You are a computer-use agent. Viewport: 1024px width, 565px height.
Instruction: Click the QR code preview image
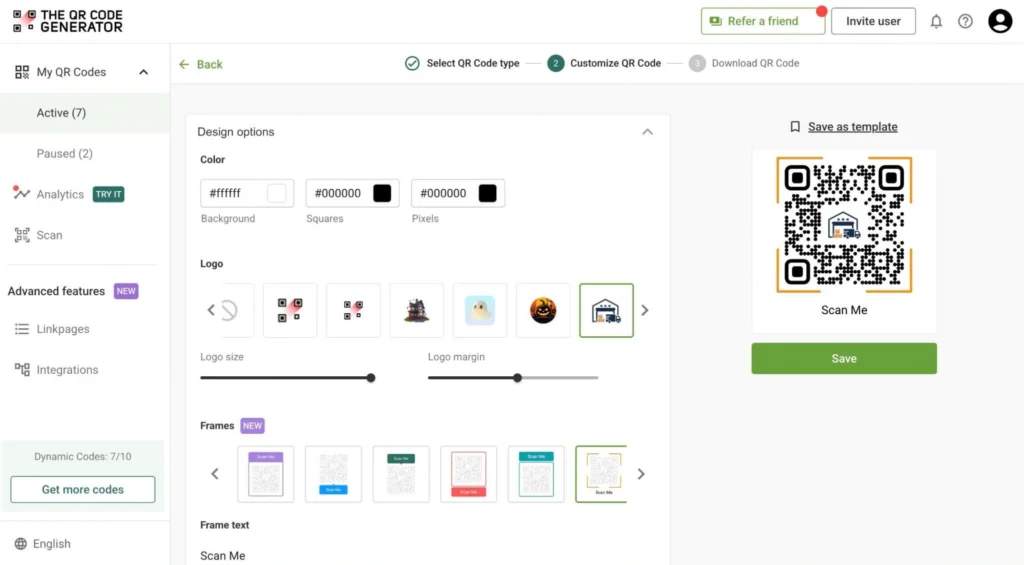tap(844, 225)
